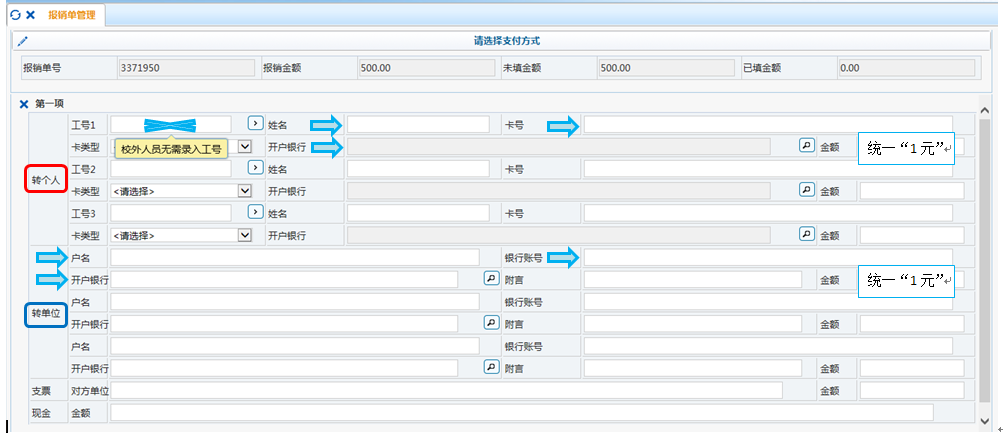
Task: Click the arrow button next to 工号3
Action: pyautogui.click(x=255, y=212)
